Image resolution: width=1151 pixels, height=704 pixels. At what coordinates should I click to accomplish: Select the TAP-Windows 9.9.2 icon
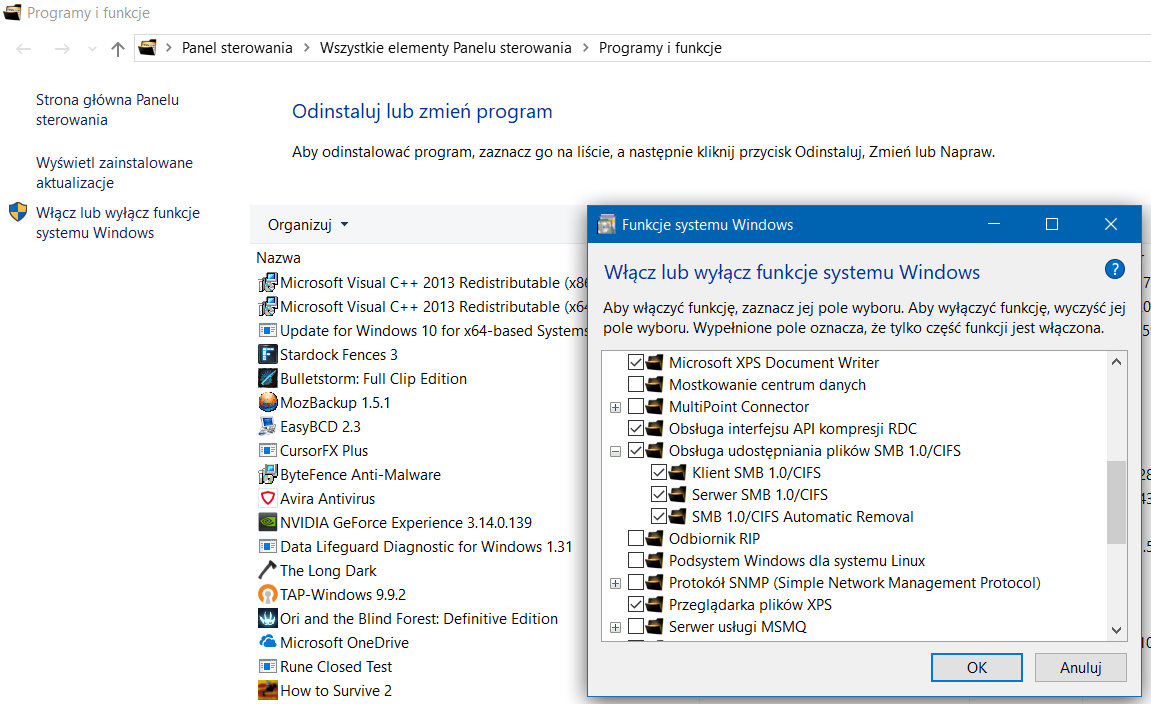[268, 595]
